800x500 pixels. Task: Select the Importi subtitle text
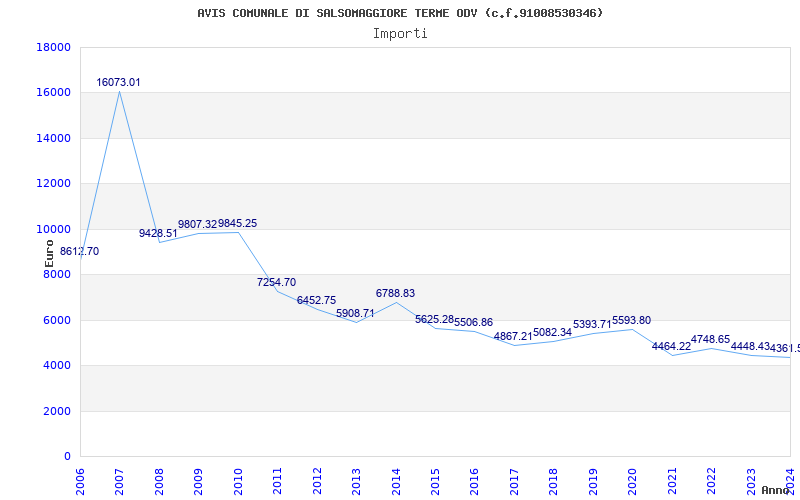[x=400, y=34]
